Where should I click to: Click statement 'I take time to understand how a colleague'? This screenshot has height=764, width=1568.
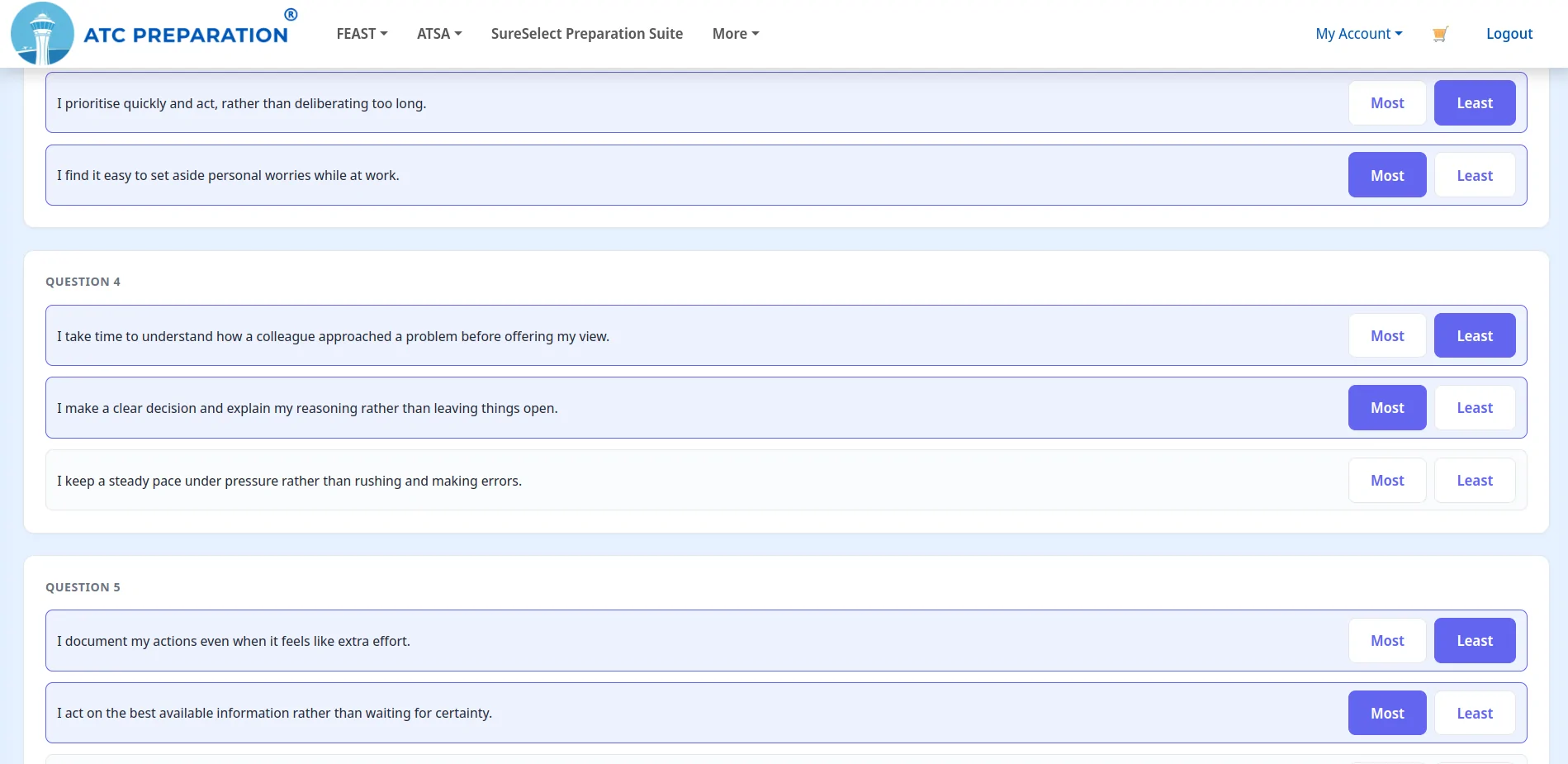point(333,336)
